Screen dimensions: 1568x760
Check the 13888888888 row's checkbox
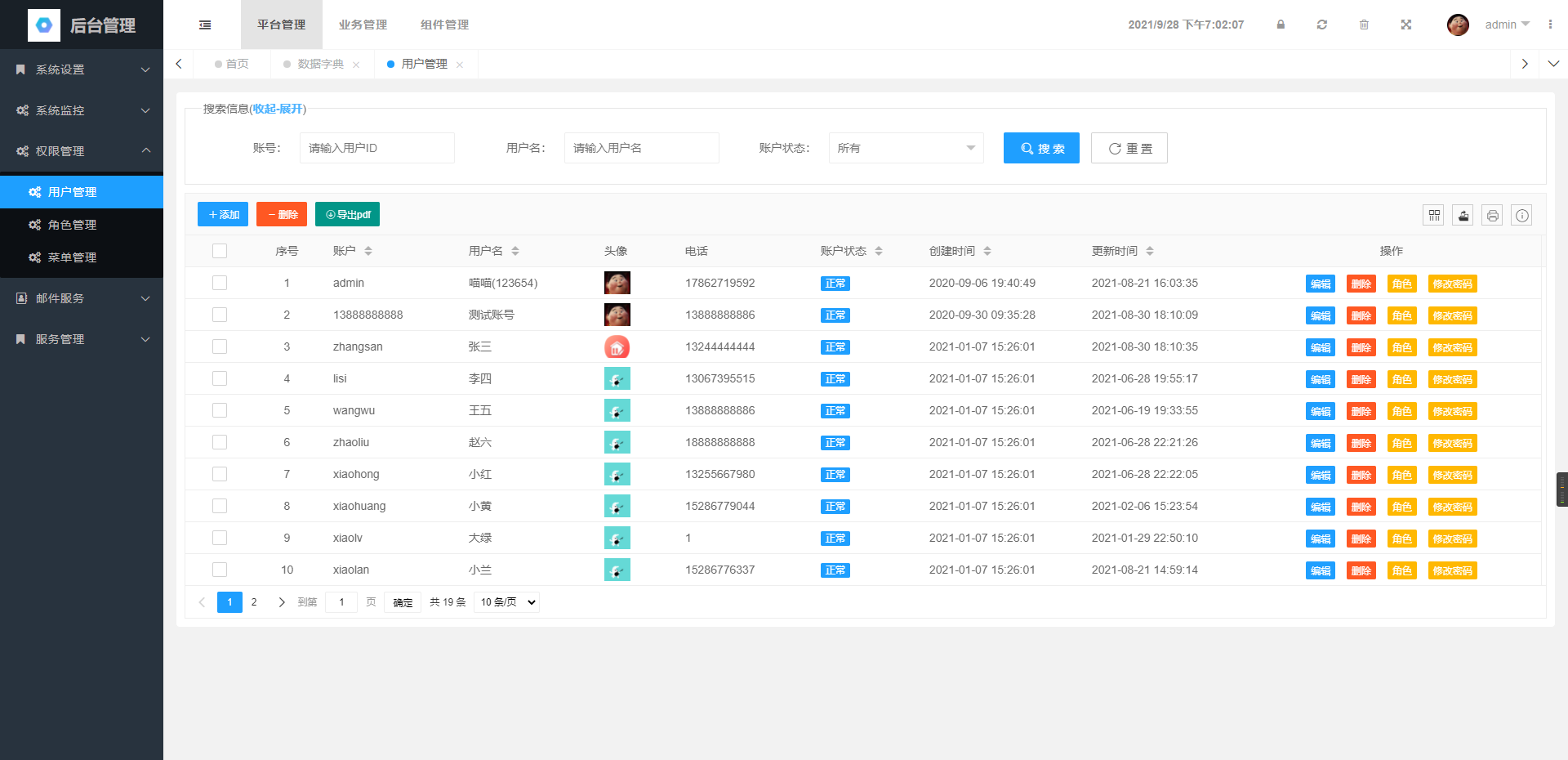click(x=220, y=315)
